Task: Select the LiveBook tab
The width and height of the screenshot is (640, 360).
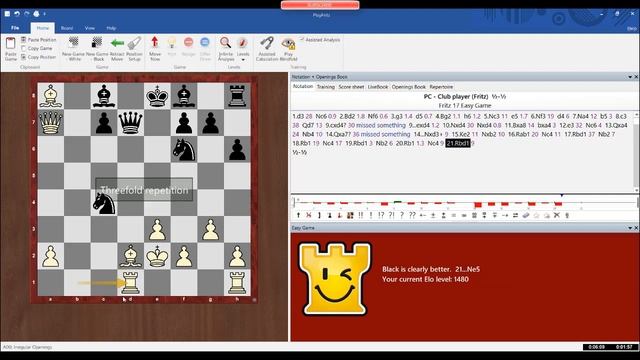Action: (x=378, y=87)
